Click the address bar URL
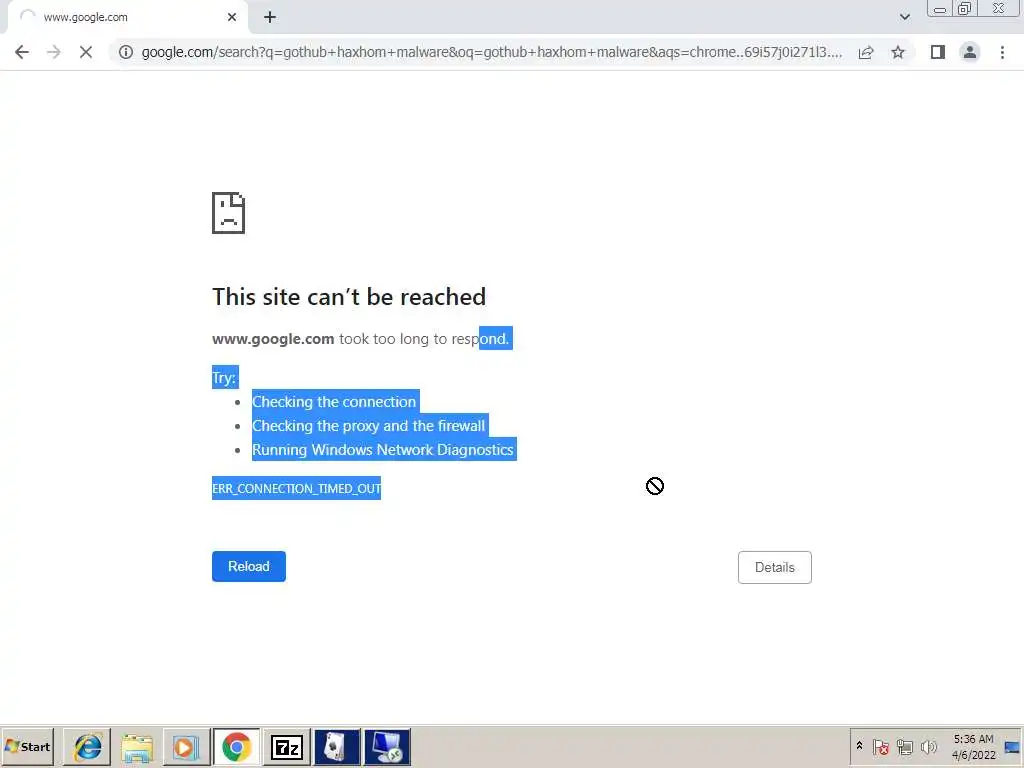Viewport: 1024px width, 768px height. (491, 52)
